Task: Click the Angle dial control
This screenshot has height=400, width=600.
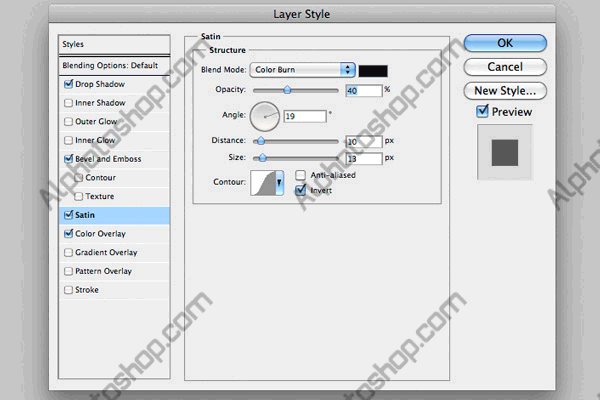Action: [x=264, y=116]
